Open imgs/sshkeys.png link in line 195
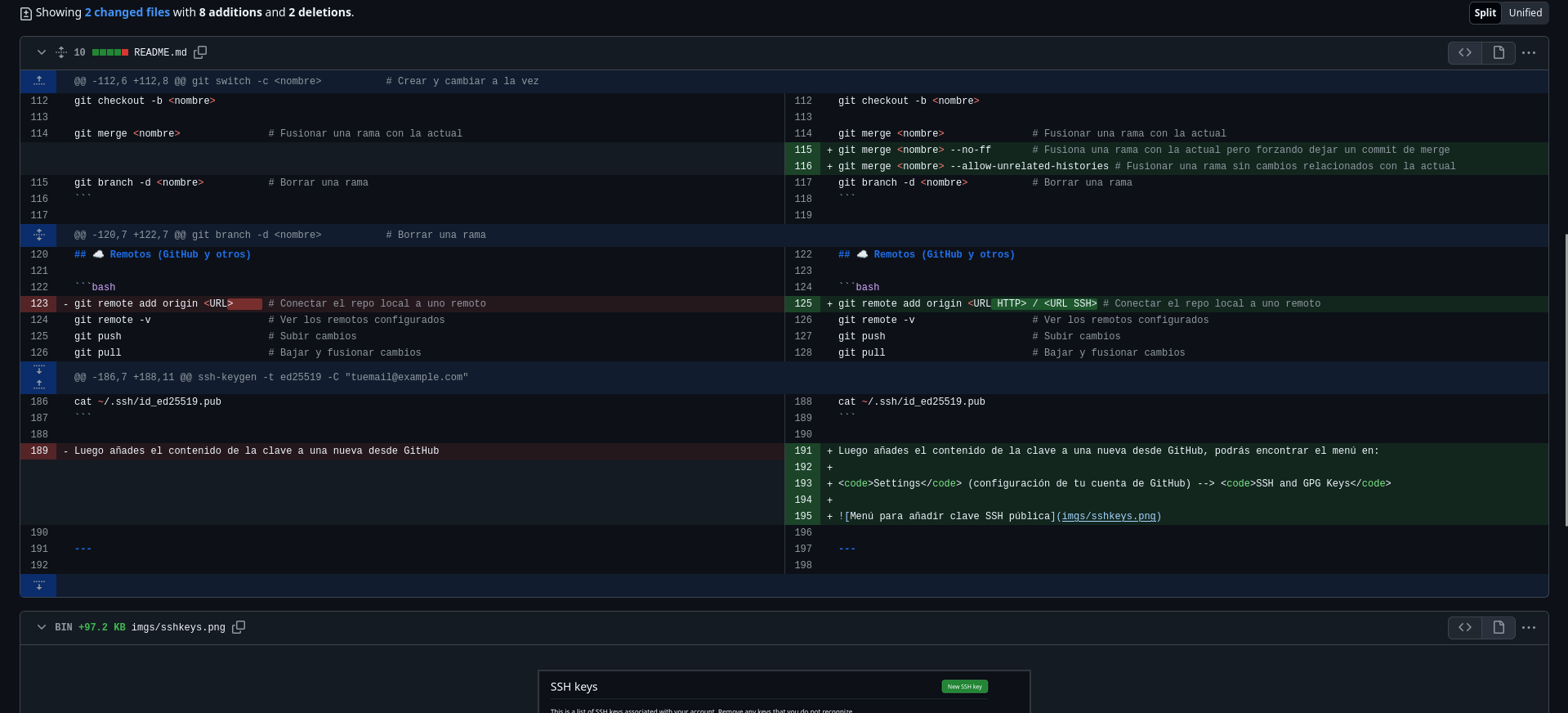1568x713 pixels. [x=1108, y=516]
